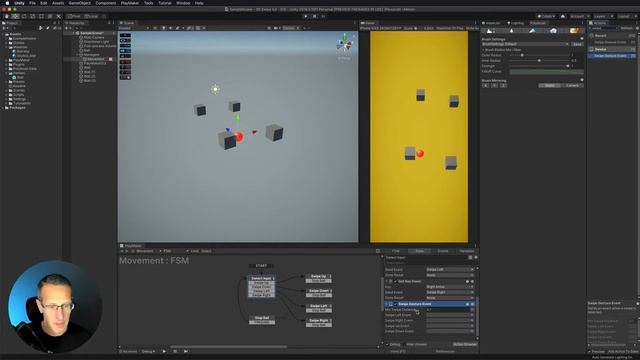Toggle Hide Unused checkbox in State panel
The width and height of the screenshot is (640, 360).
click(404, 344)
